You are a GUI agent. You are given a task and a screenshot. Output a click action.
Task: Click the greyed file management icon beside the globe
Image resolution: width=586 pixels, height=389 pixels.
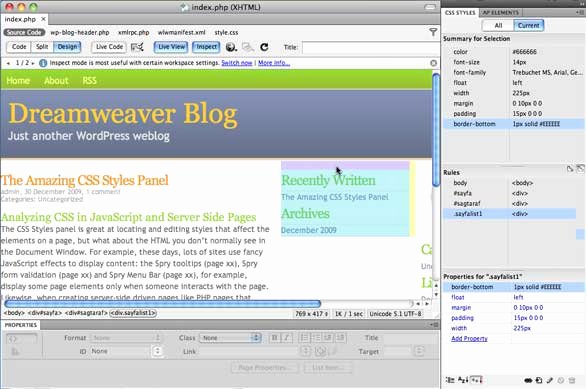(x=247, y=47)
